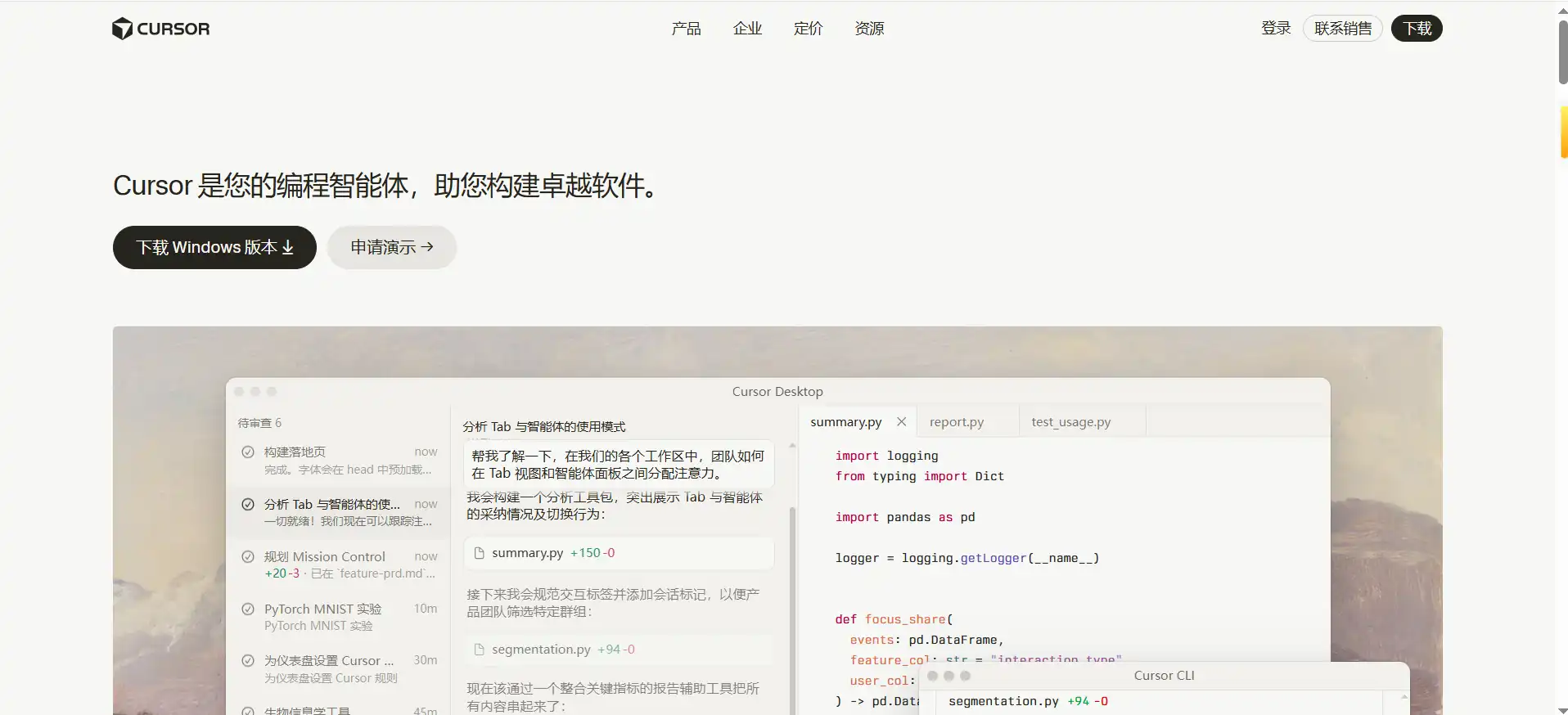Screen dimensions: 1568x715
Task: Click file icon of summary.py card
Action: click(480, 553)
